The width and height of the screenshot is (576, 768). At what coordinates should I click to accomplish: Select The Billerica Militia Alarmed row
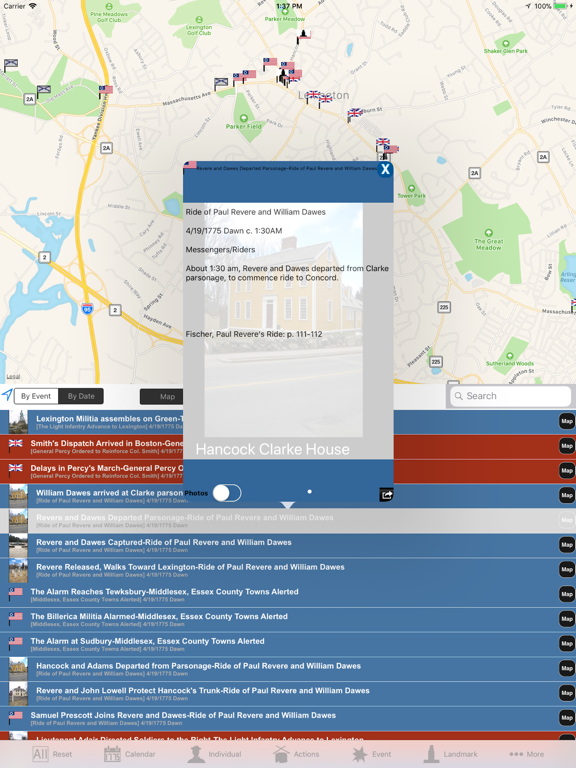288,619
